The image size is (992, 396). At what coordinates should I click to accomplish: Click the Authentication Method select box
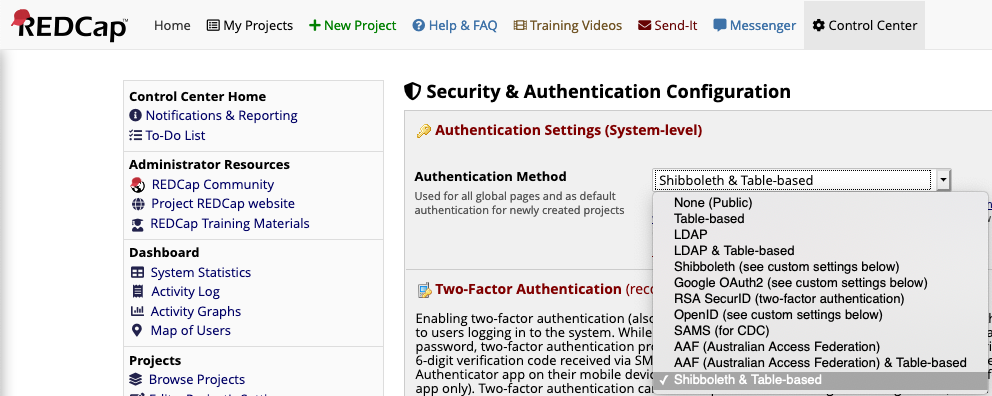click(802, 180)
